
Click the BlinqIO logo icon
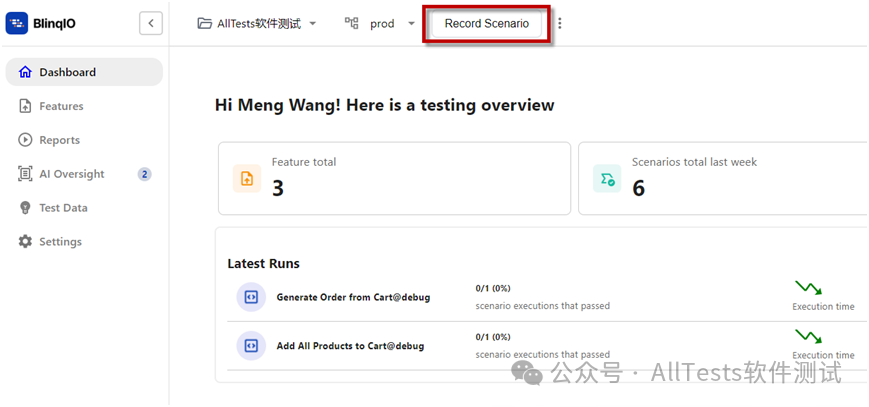click(17, 23)
